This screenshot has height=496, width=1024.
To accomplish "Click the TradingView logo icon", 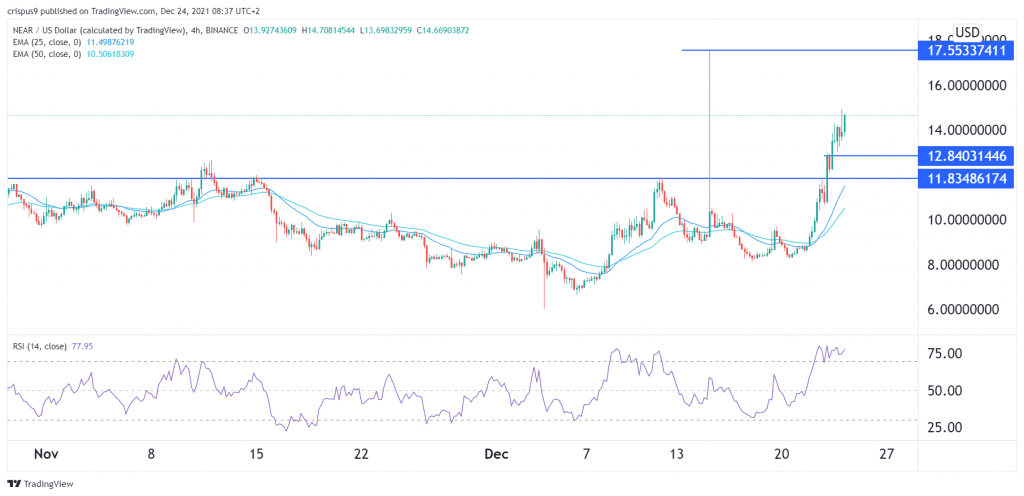I will tap(14, 484).
